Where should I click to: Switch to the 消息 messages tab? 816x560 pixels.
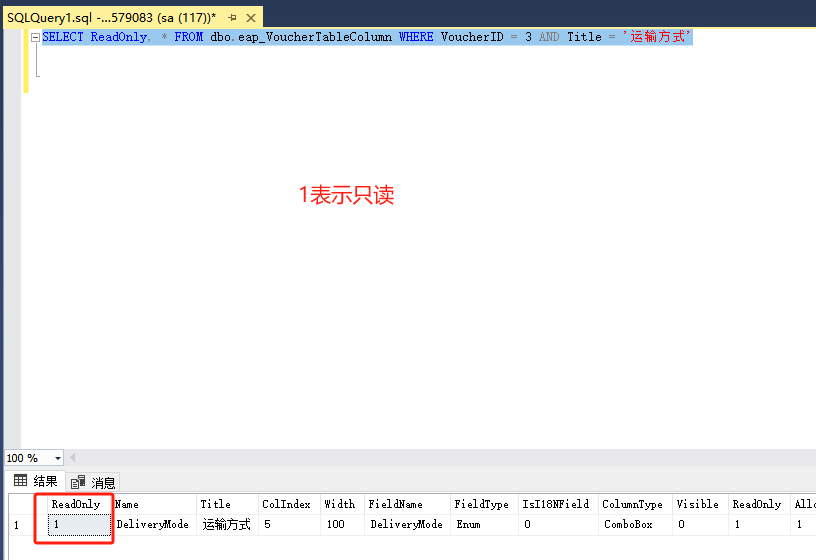93,482
